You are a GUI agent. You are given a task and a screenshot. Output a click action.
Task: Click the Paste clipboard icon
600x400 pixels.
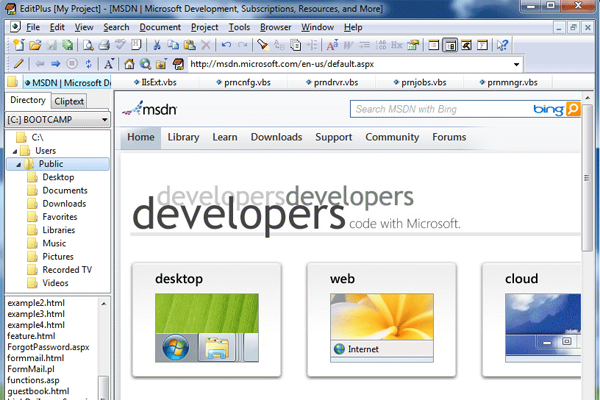pyautogui.click(x=190, y=45)
